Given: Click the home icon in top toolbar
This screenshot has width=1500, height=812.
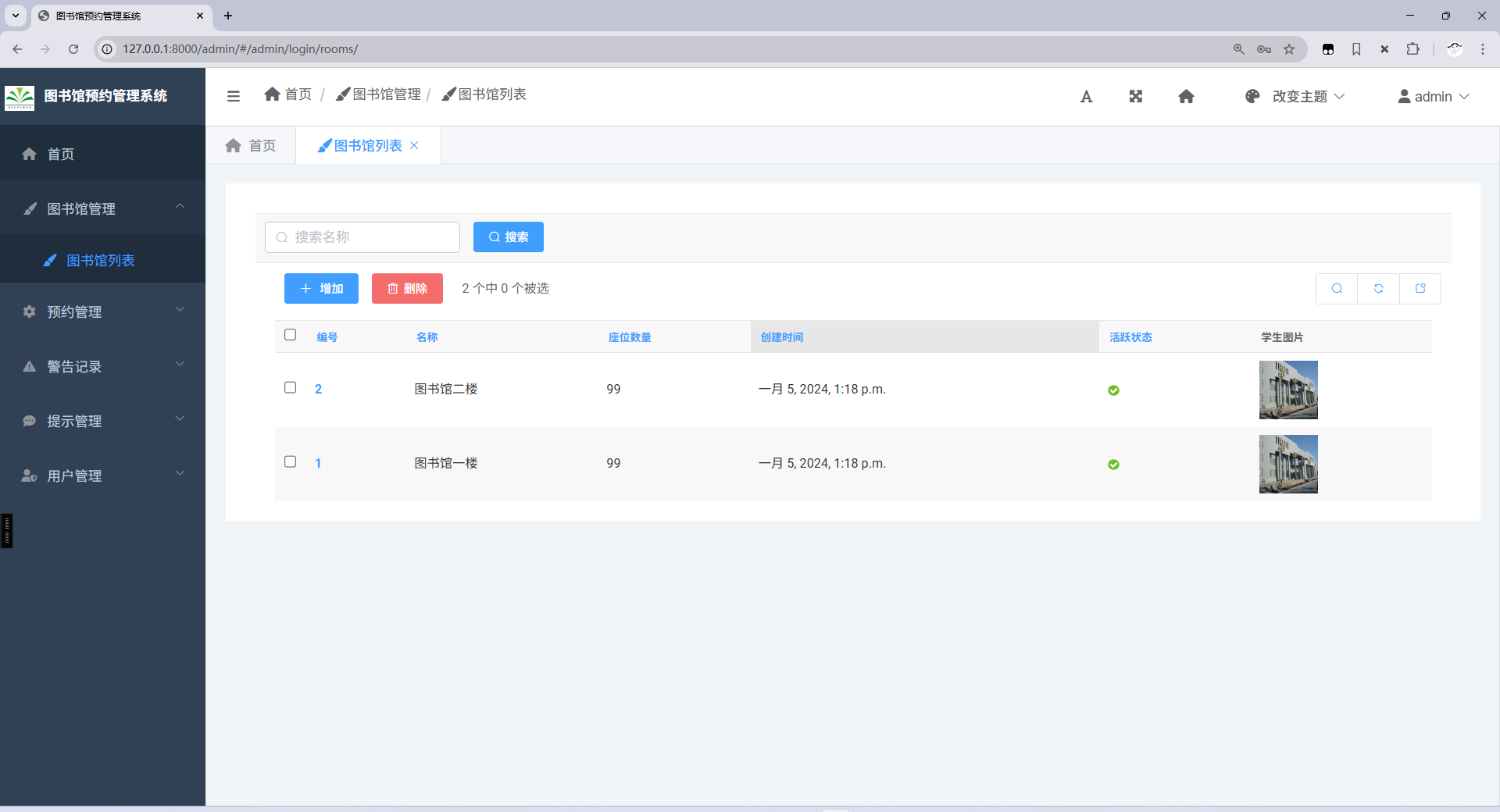Looking at the screenshot, I should coord(1186,96).
